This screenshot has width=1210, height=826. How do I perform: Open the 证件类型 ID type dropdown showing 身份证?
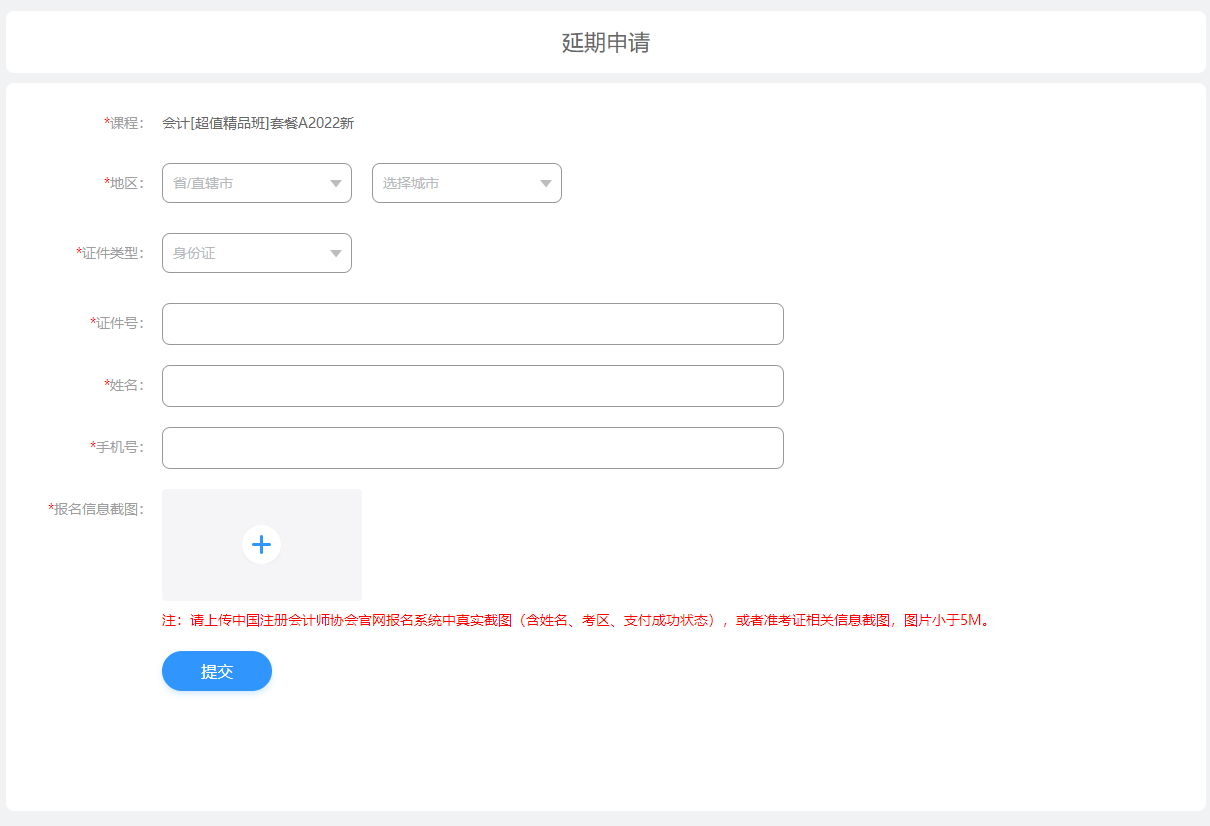pyautogui.click(x=256, y=253)
